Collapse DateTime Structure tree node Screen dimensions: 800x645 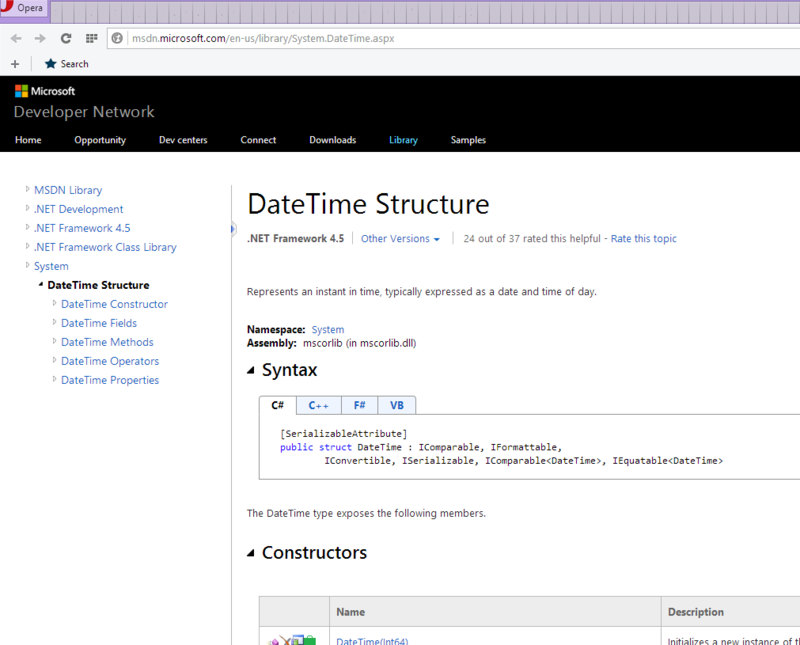coord(41,284)
